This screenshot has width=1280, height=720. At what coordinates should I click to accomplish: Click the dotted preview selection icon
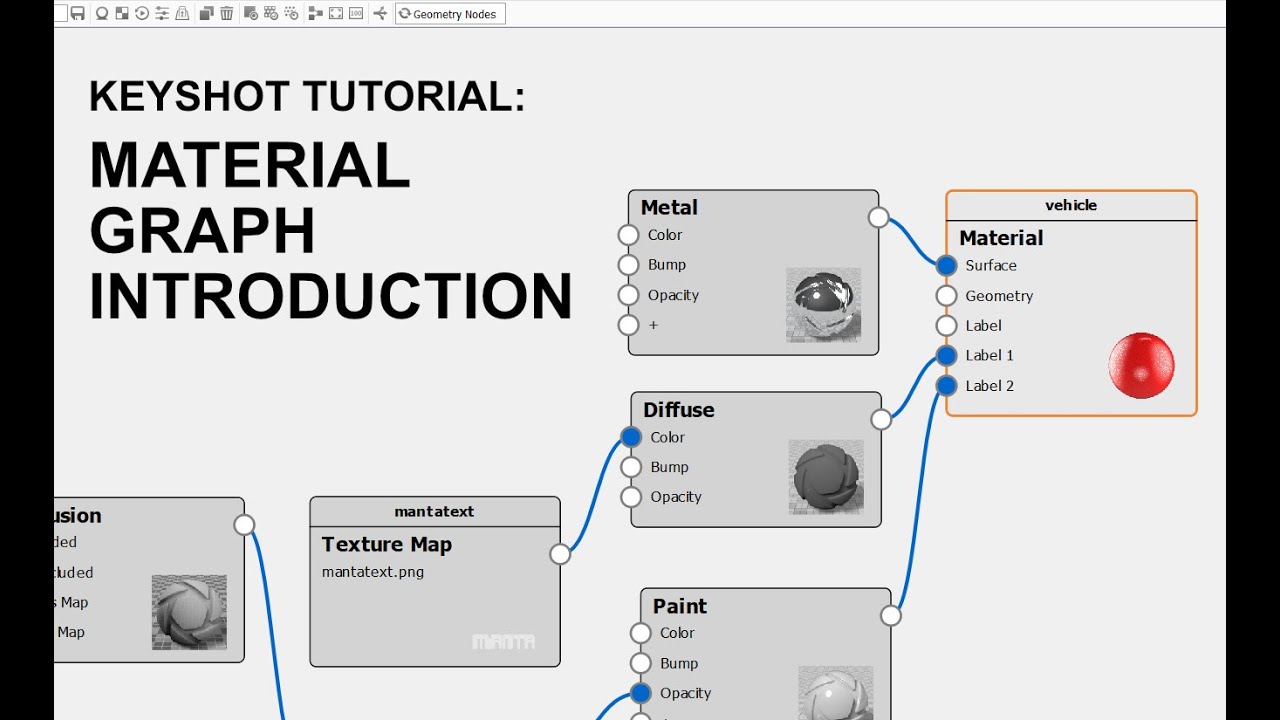291,14
